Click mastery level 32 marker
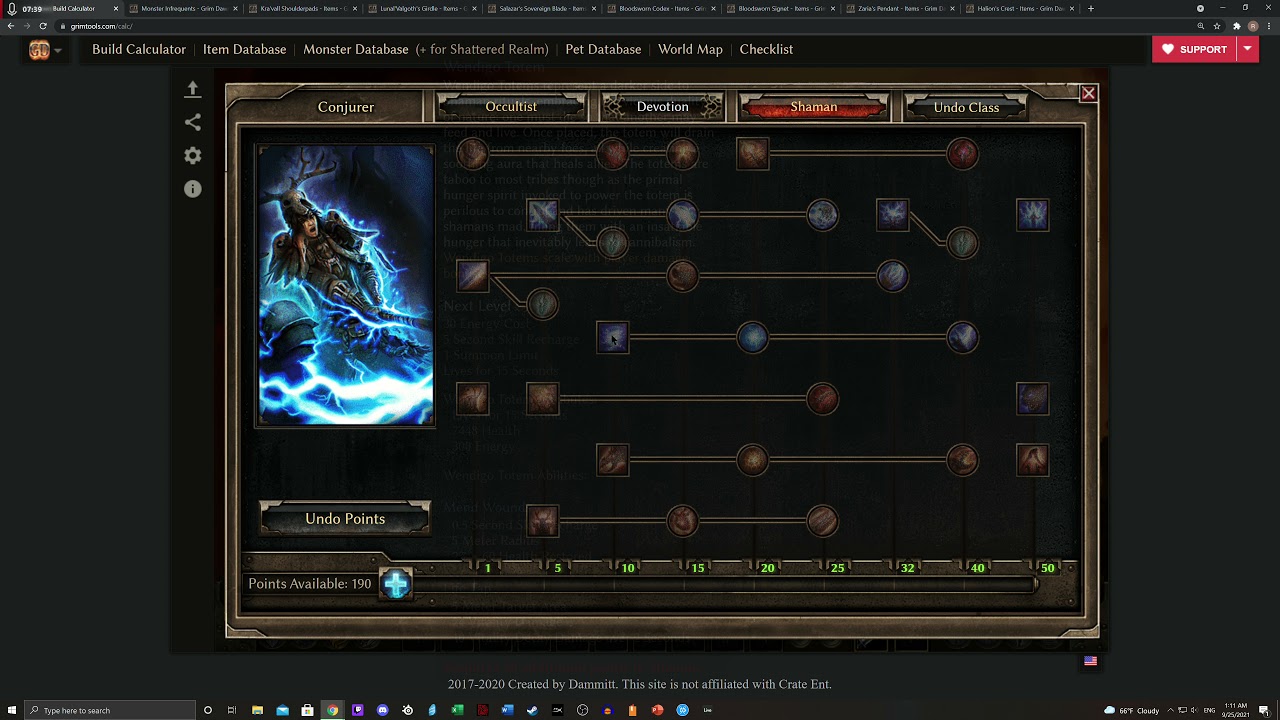The height and width of the screenshot is (720, 1280). [907, 568]
